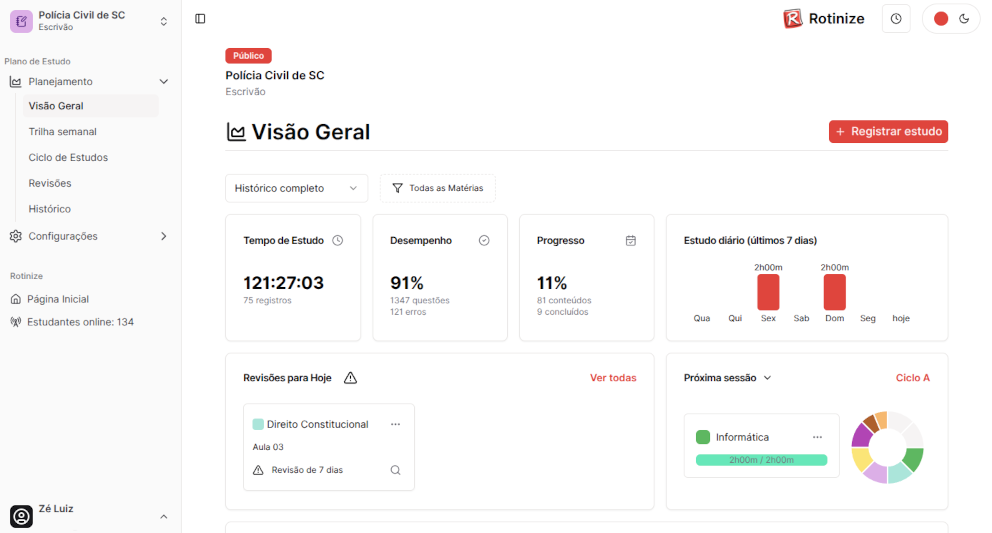
Task: Open Visão Geral in sidebar
Action: click(x=90, y=106)
